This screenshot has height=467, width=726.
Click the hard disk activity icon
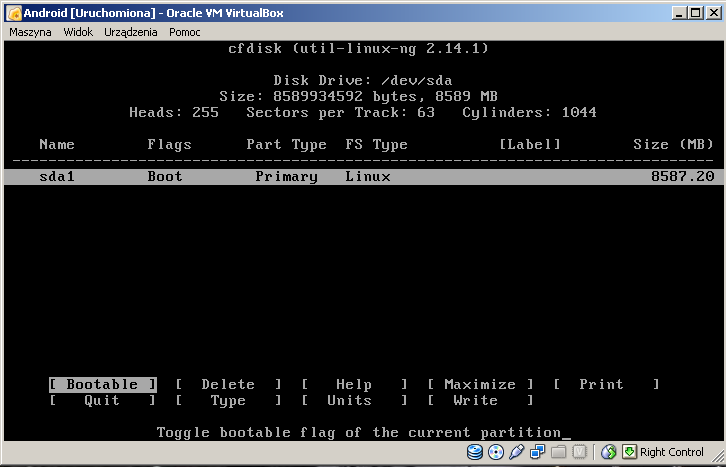pos(475,452)
